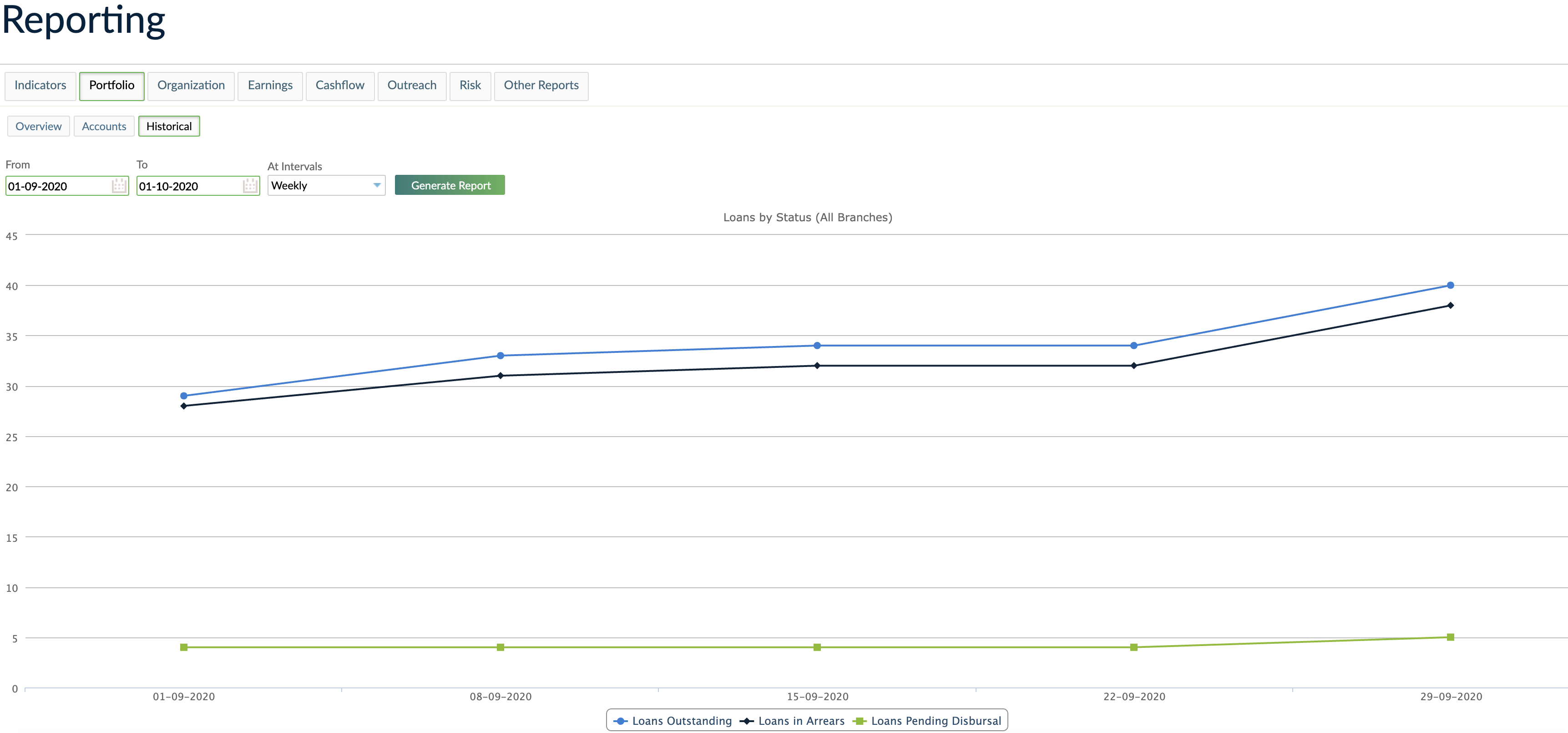Open the Organization tab
The width and height of the screenshot is (1568, 733).
(191, 85)
